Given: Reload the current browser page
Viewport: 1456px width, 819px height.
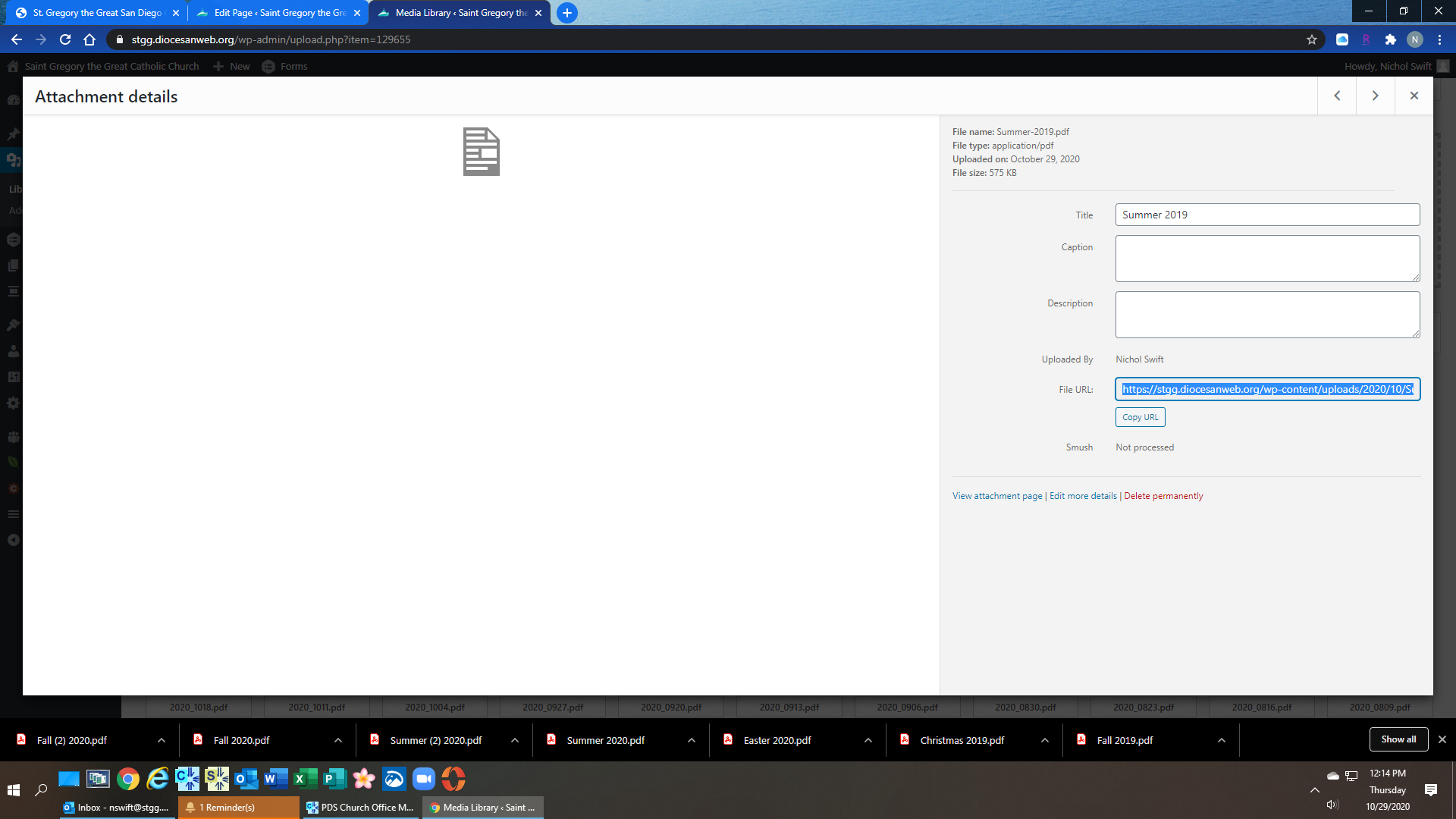Looking at the screenshot, I should pos(65,39).
